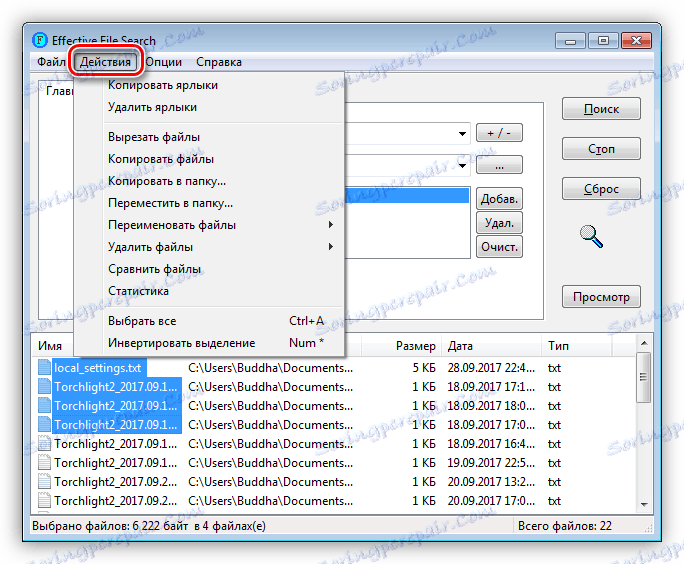
Task: Click file icon of local_settings.txt
Action: pos(44,367)
